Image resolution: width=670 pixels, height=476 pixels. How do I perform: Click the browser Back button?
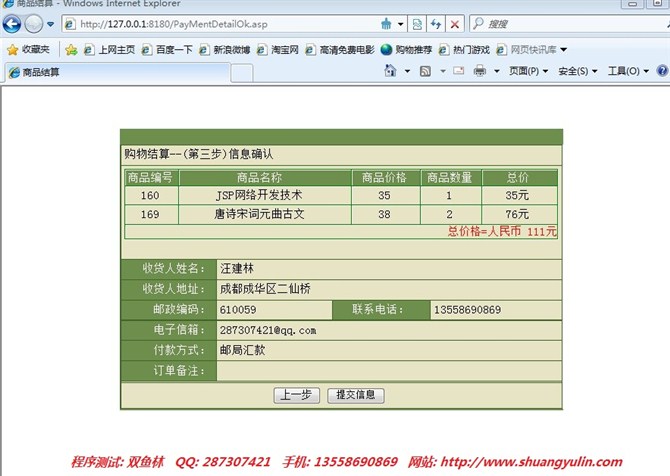(x=13, y=24)
